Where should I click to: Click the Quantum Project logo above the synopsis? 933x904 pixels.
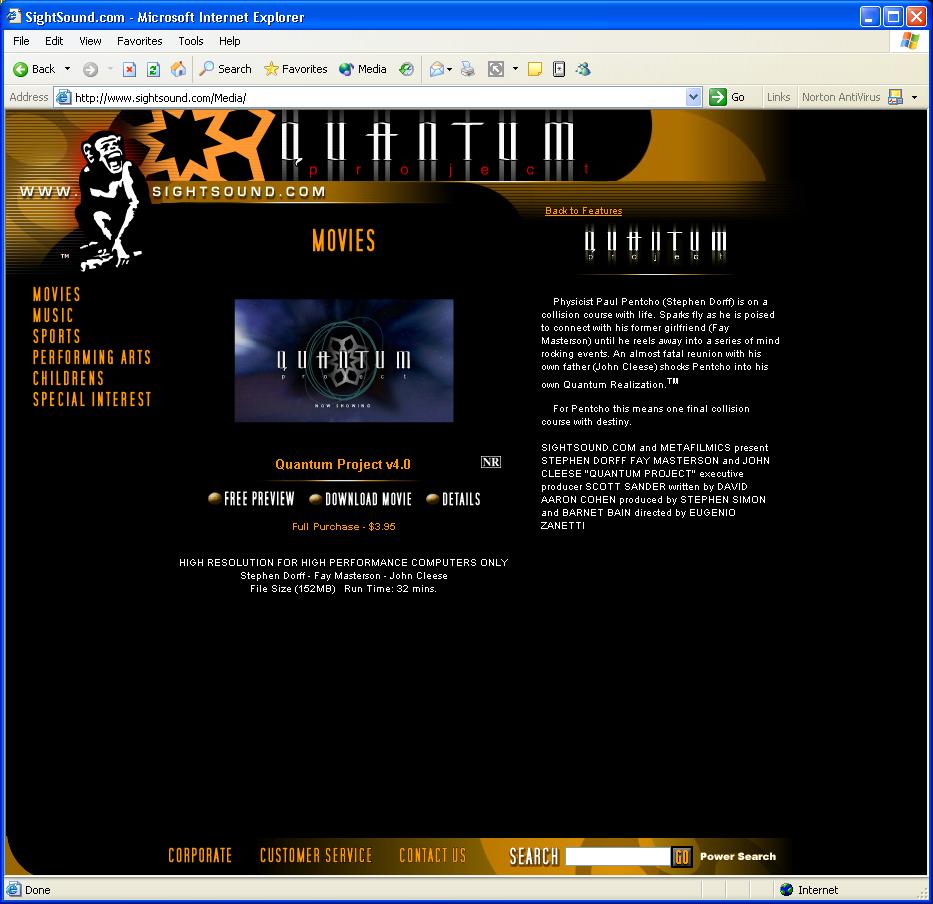655,244
